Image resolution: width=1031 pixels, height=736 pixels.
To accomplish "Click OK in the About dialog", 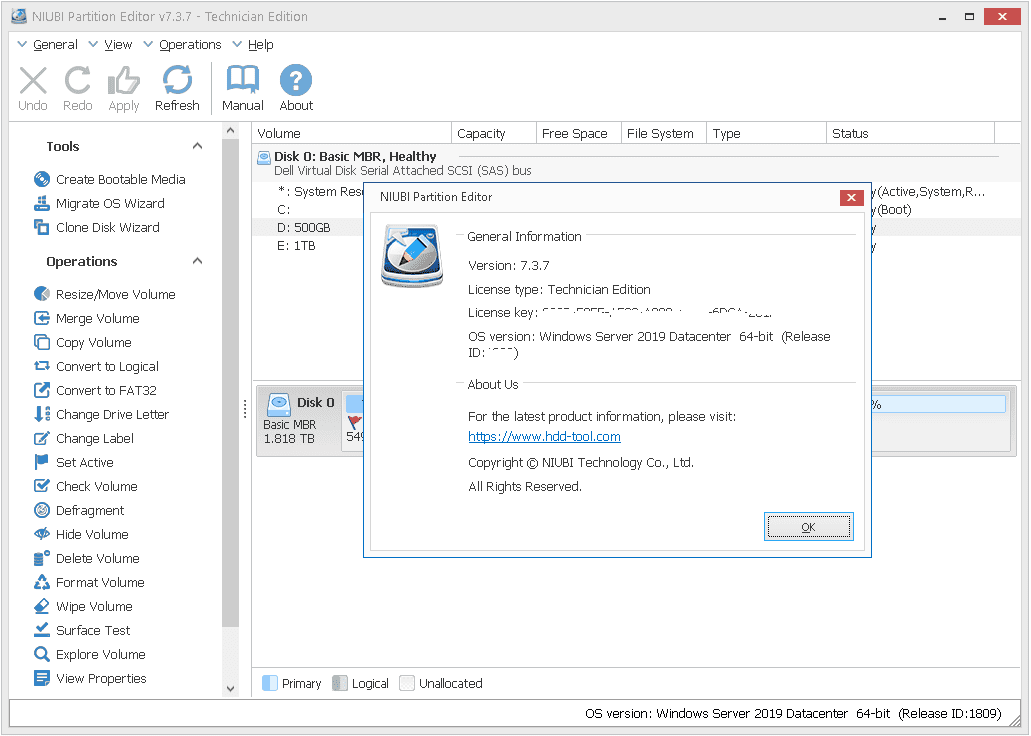I will pos(809,526).
